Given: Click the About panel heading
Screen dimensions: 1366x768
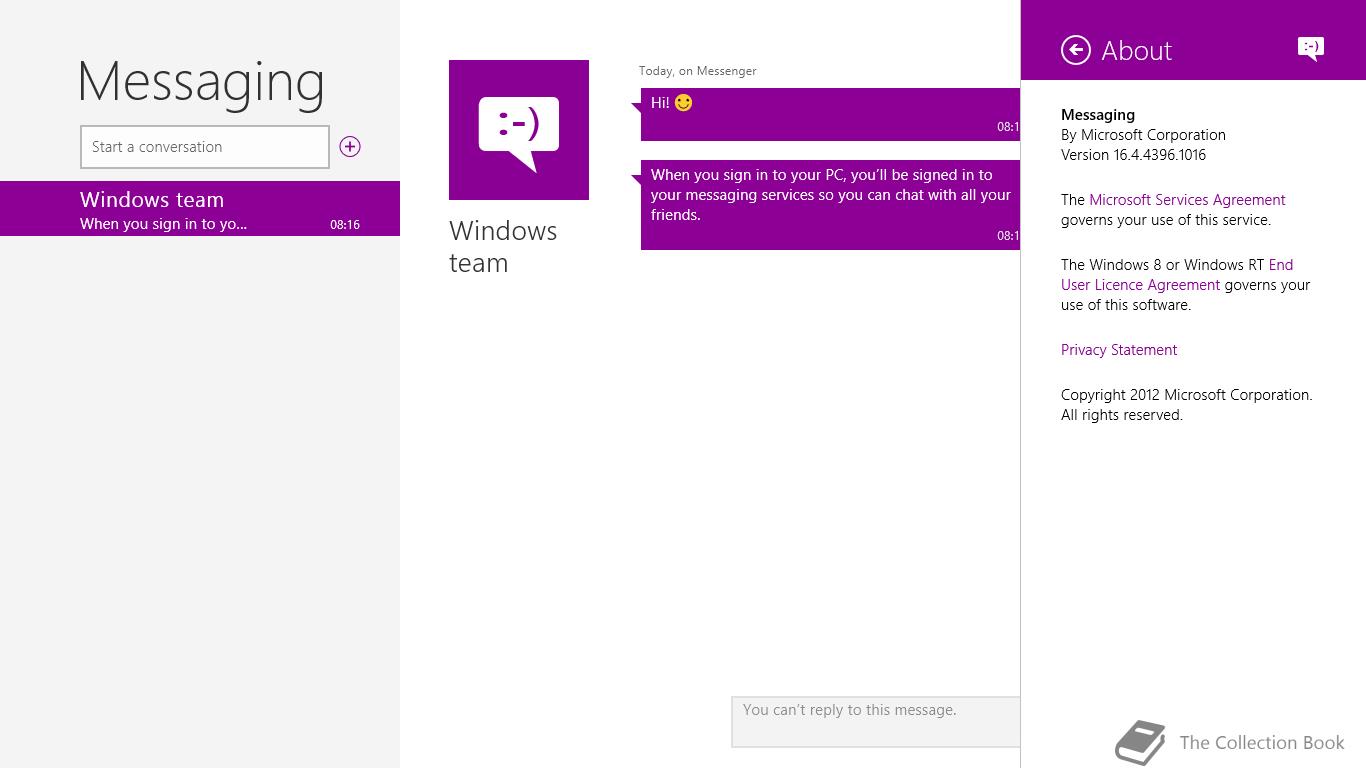Looking at the screenshot, I should click(1137, 50).
